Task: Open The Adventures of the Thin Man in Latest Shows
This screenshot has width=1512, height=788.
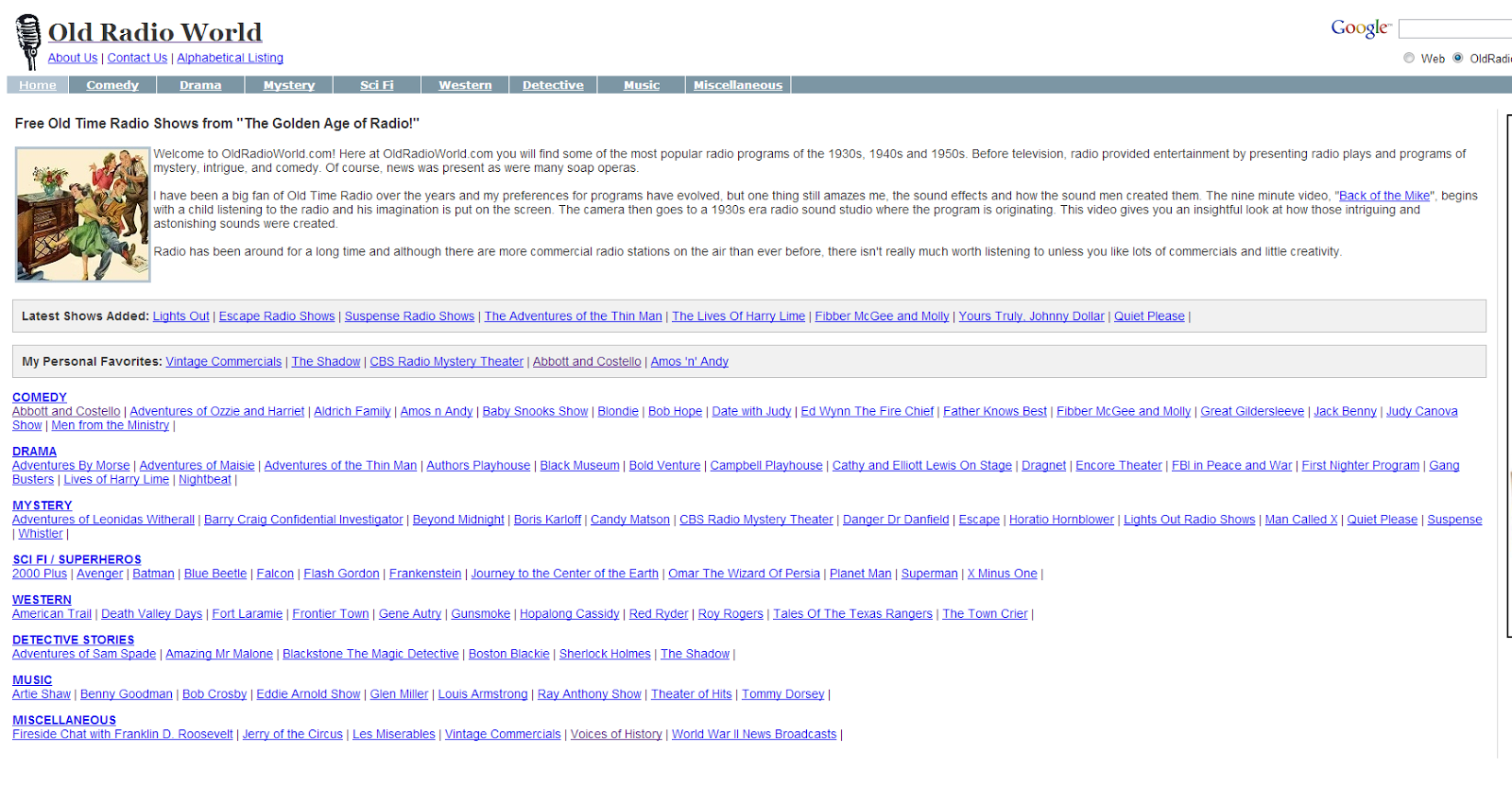Action: (x=574, y=317)
